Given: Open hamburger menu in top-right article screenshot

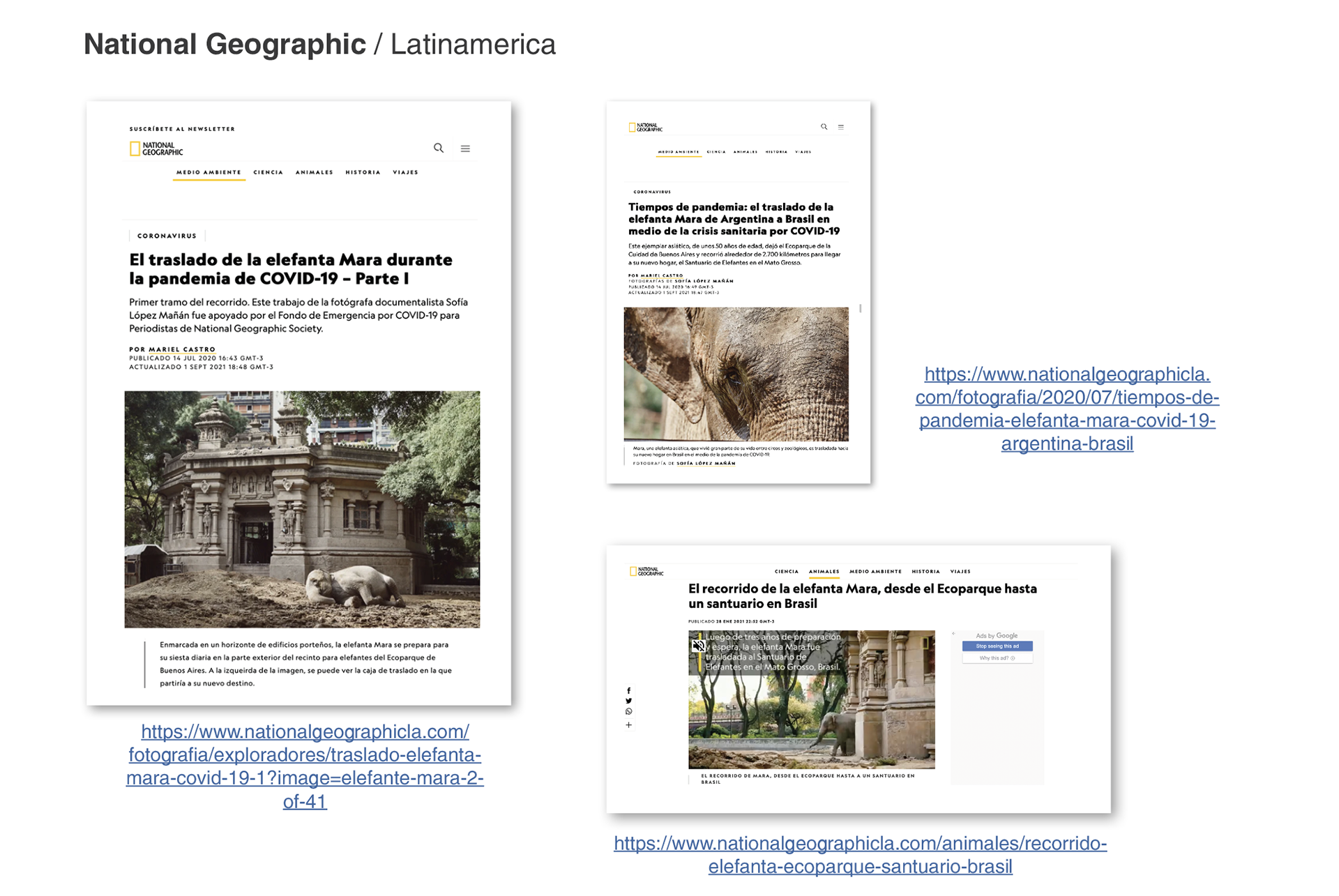Looking at the screenshot, I should pyautogui.click(x=841, y=127).
